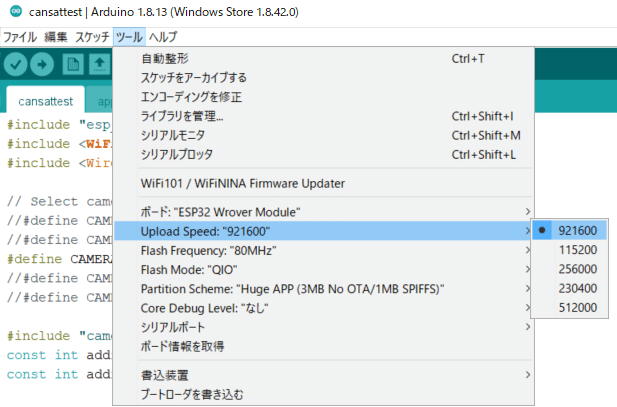This screenshot has height=407, width=617.
Task: Click シリアルモニタ menu entry
Action: click(173, 135)
